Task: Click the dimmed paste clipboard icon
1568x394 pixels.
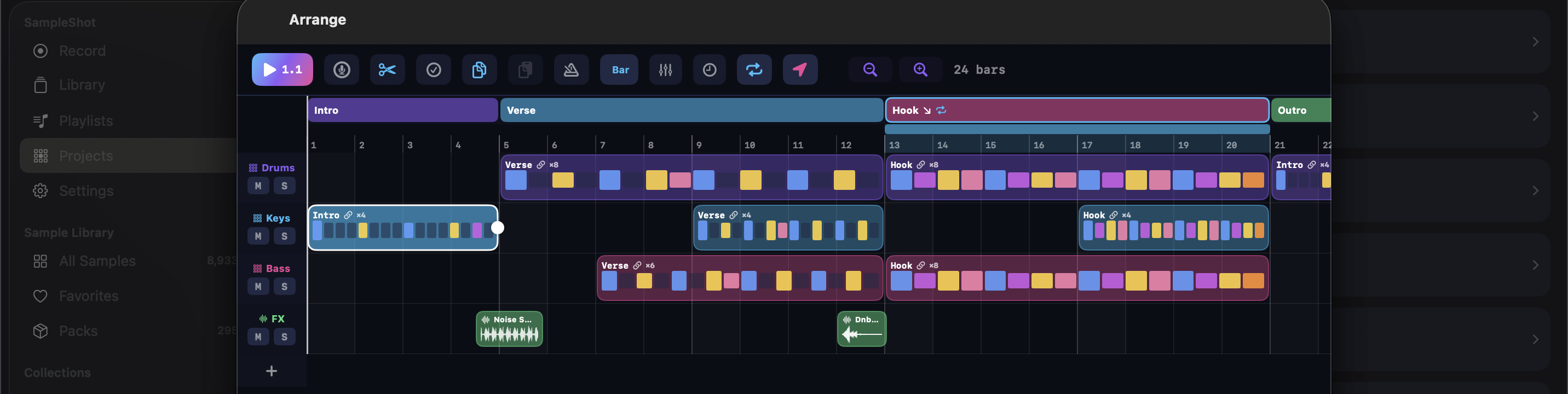Action: click(525, 69)
